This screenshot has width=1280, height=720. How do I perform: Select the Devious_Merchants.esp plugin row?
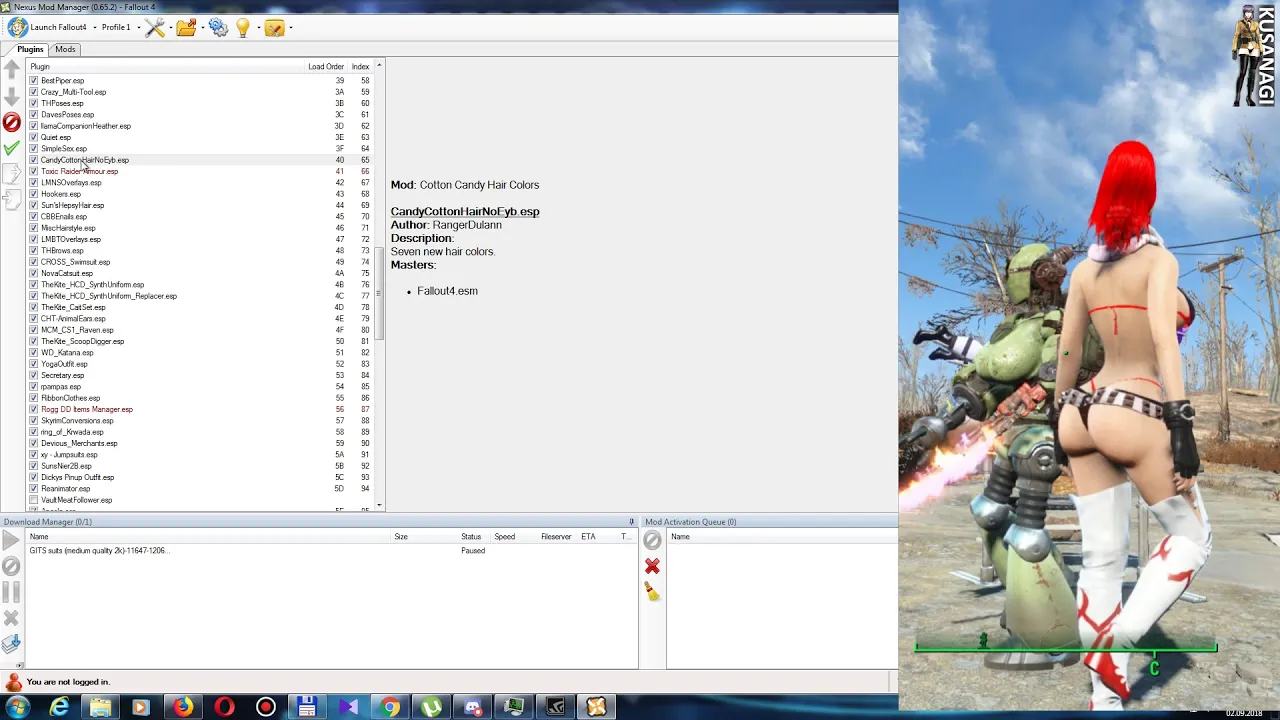point(200,443)
